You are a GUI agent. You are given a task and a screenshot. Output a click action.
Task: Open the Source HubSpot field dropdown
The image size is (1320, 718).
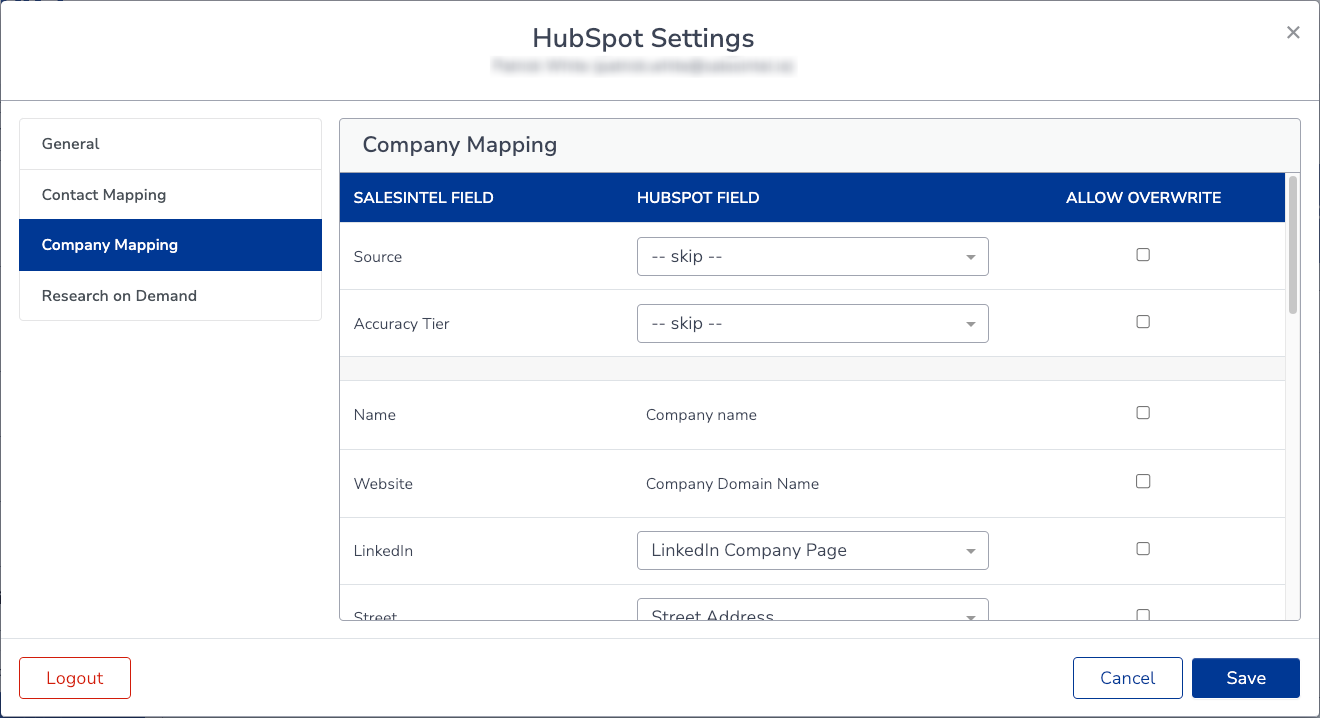click(812, 256)
